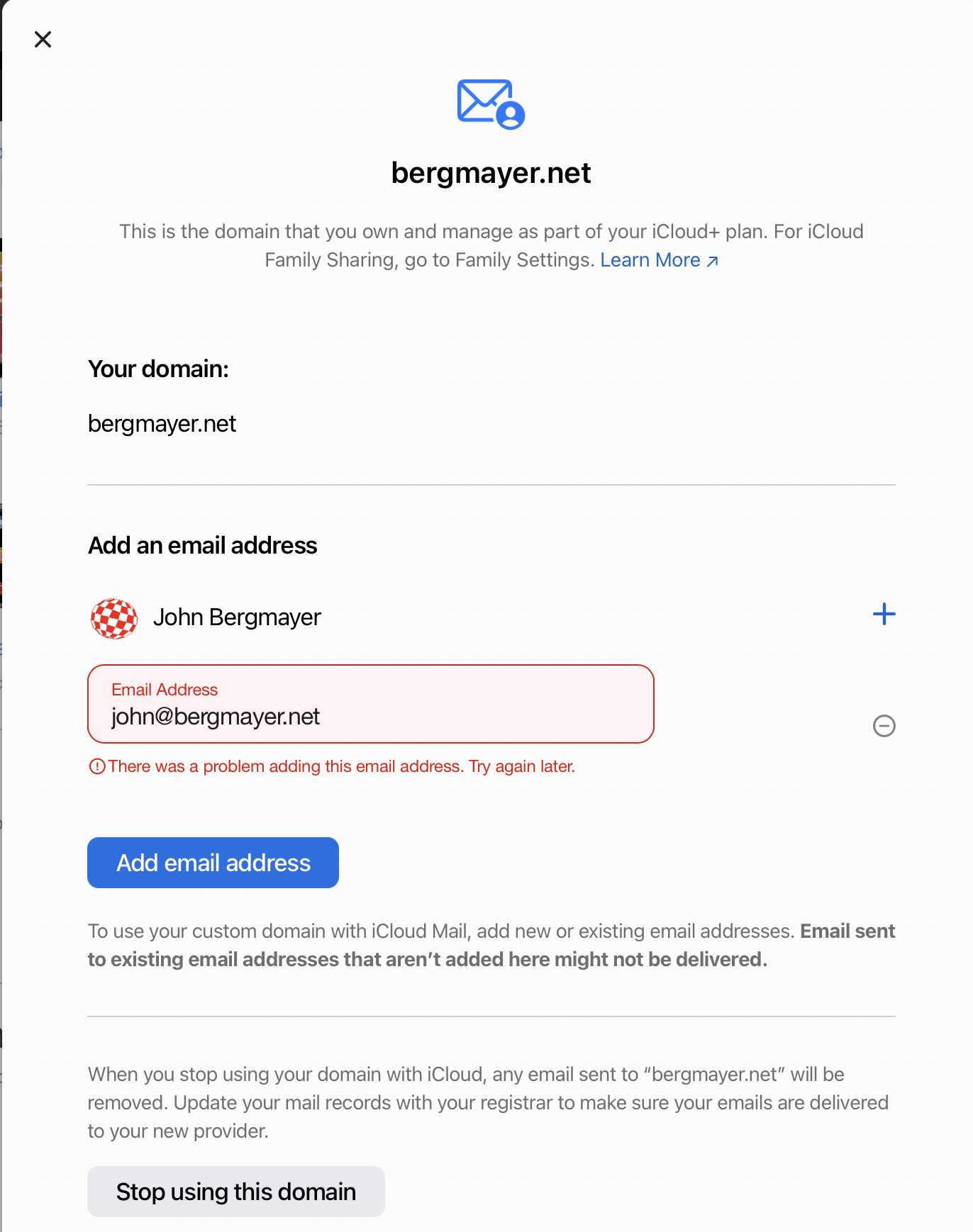Click the custom email domain envelope icon
Viewport: 973px width, 1232px height.
[490, 104]
